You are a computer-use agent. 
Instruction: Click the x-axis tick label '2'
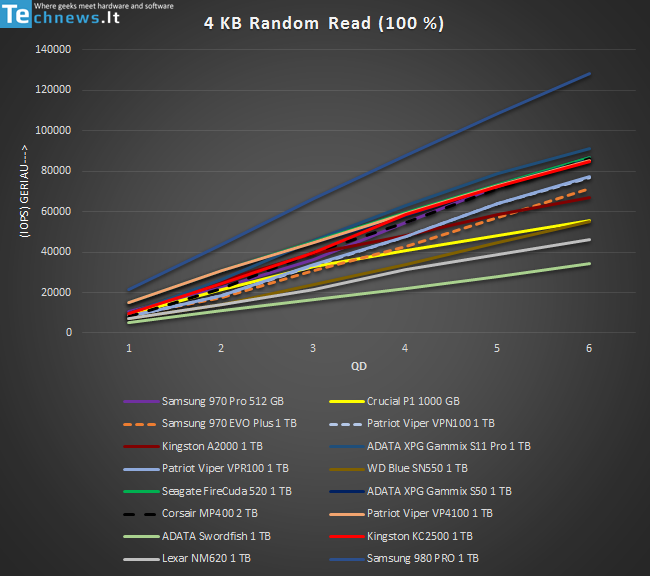click(x=221, y=348)
